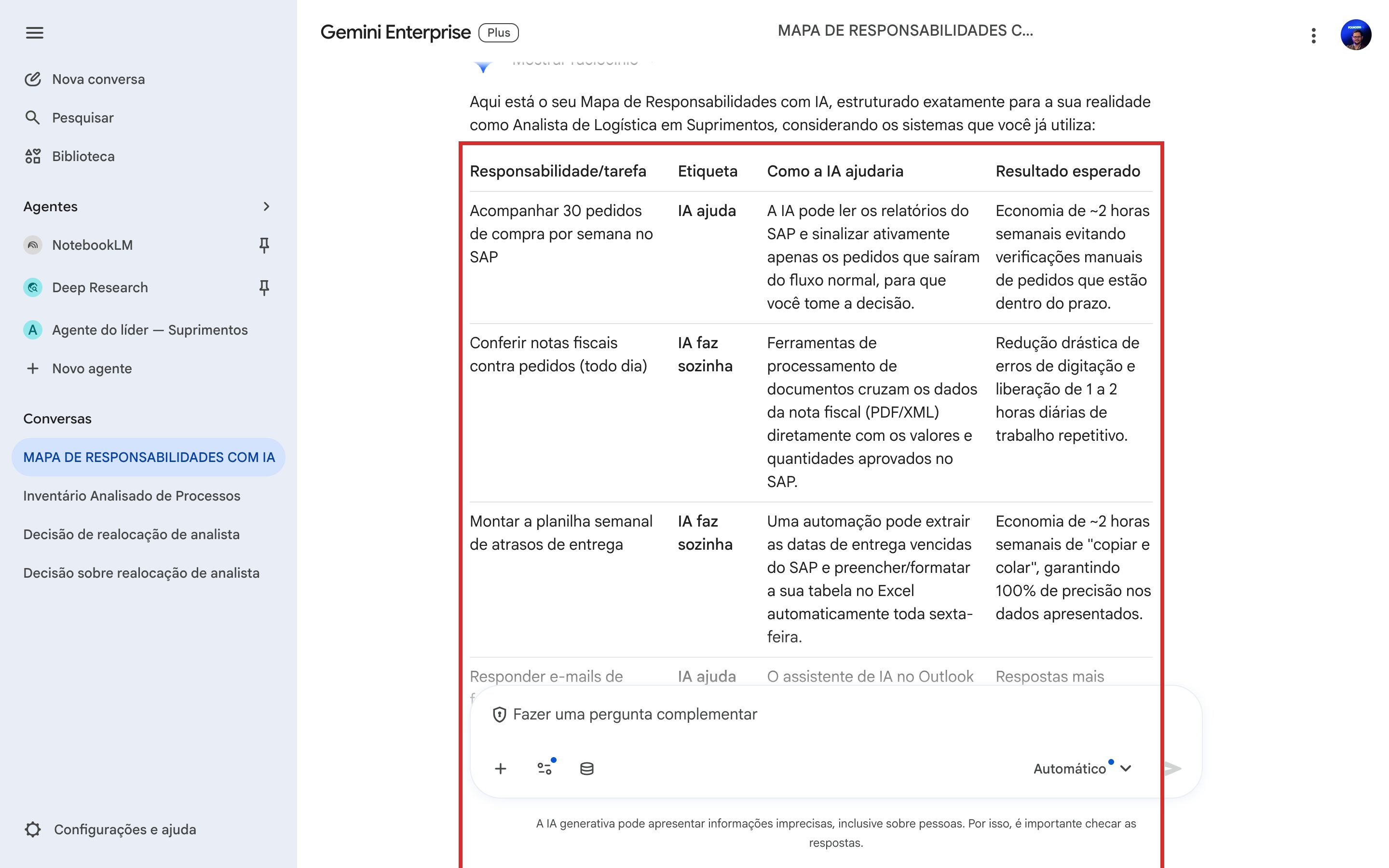Click the shield icon in prompt box
Image resolution: width=1389 pixels, height=868 pixels.
tap(499, 715)
